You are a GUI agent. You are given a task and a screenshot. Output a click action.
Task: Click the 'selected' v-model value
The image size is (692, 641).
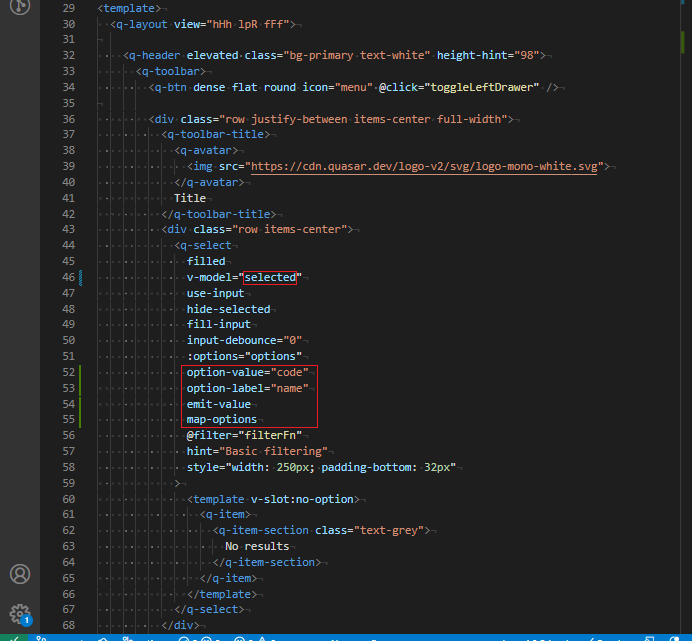pyautogui.click(x=270, y=278)
